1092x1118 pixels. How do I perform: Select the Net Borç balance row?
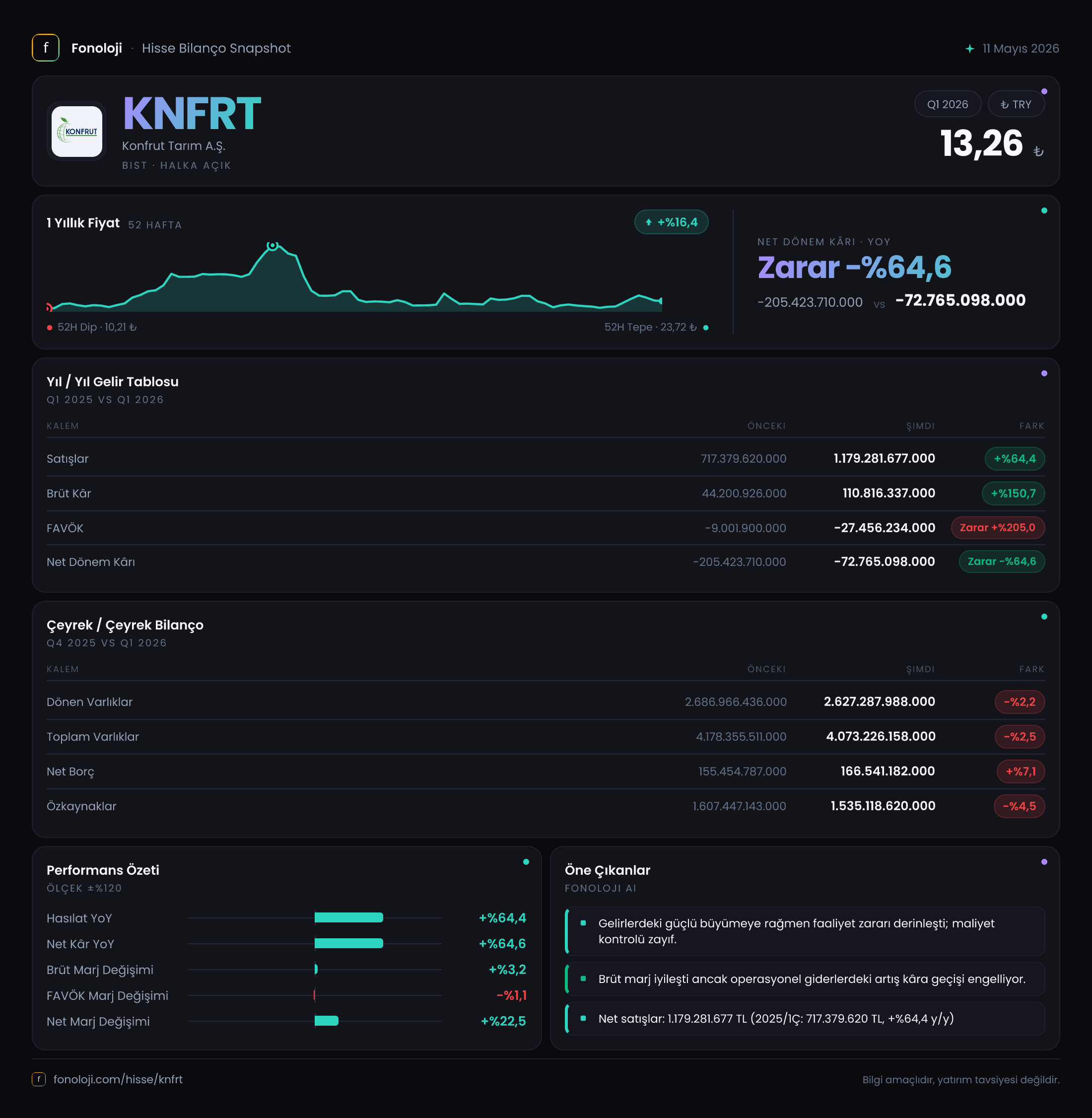pos(546,771)
